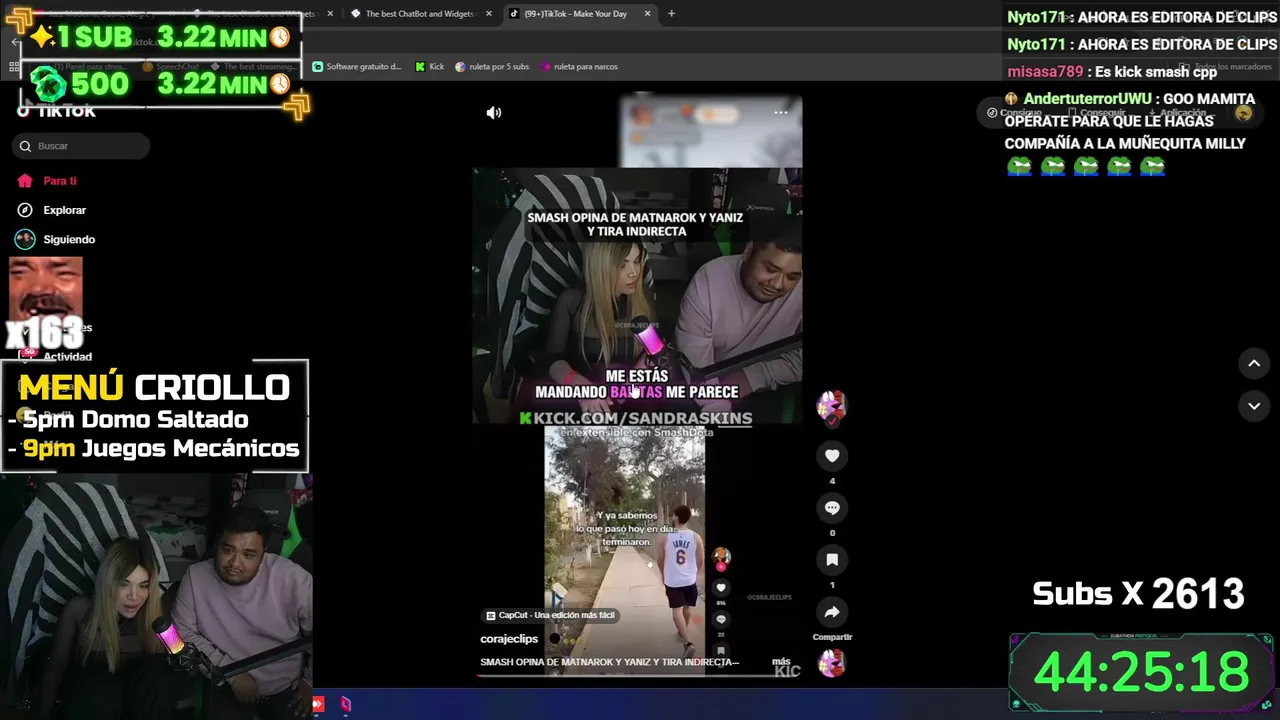Select the Actividad menu item
The image size is (1280, 720).
[x=67, y=356]
